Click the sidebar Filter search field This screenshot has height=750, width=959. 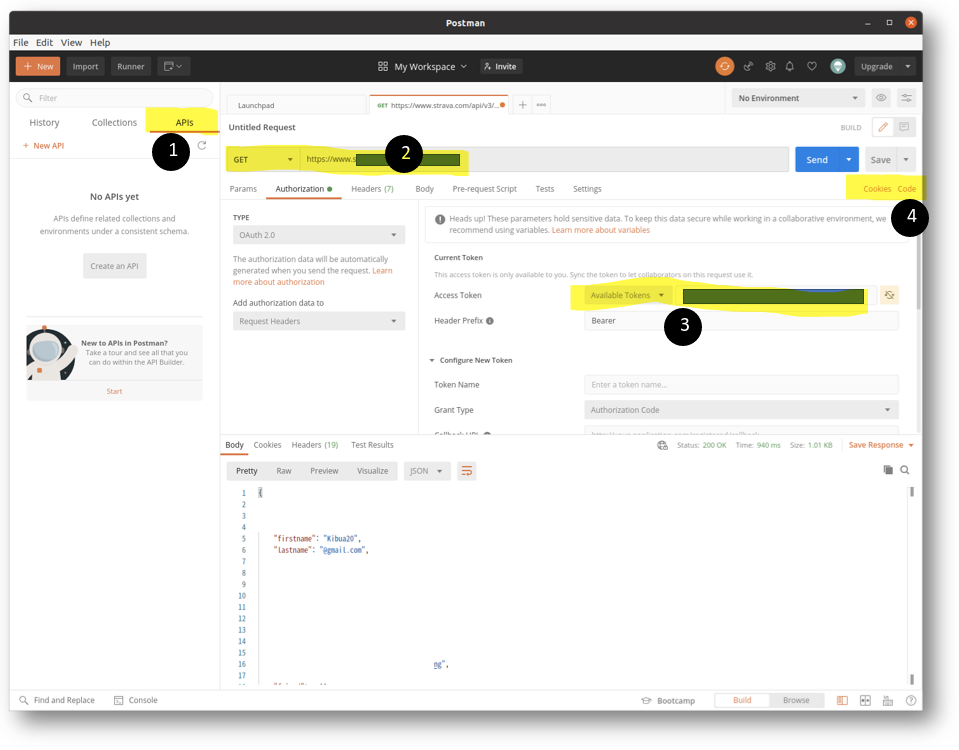tap(115, 98)
